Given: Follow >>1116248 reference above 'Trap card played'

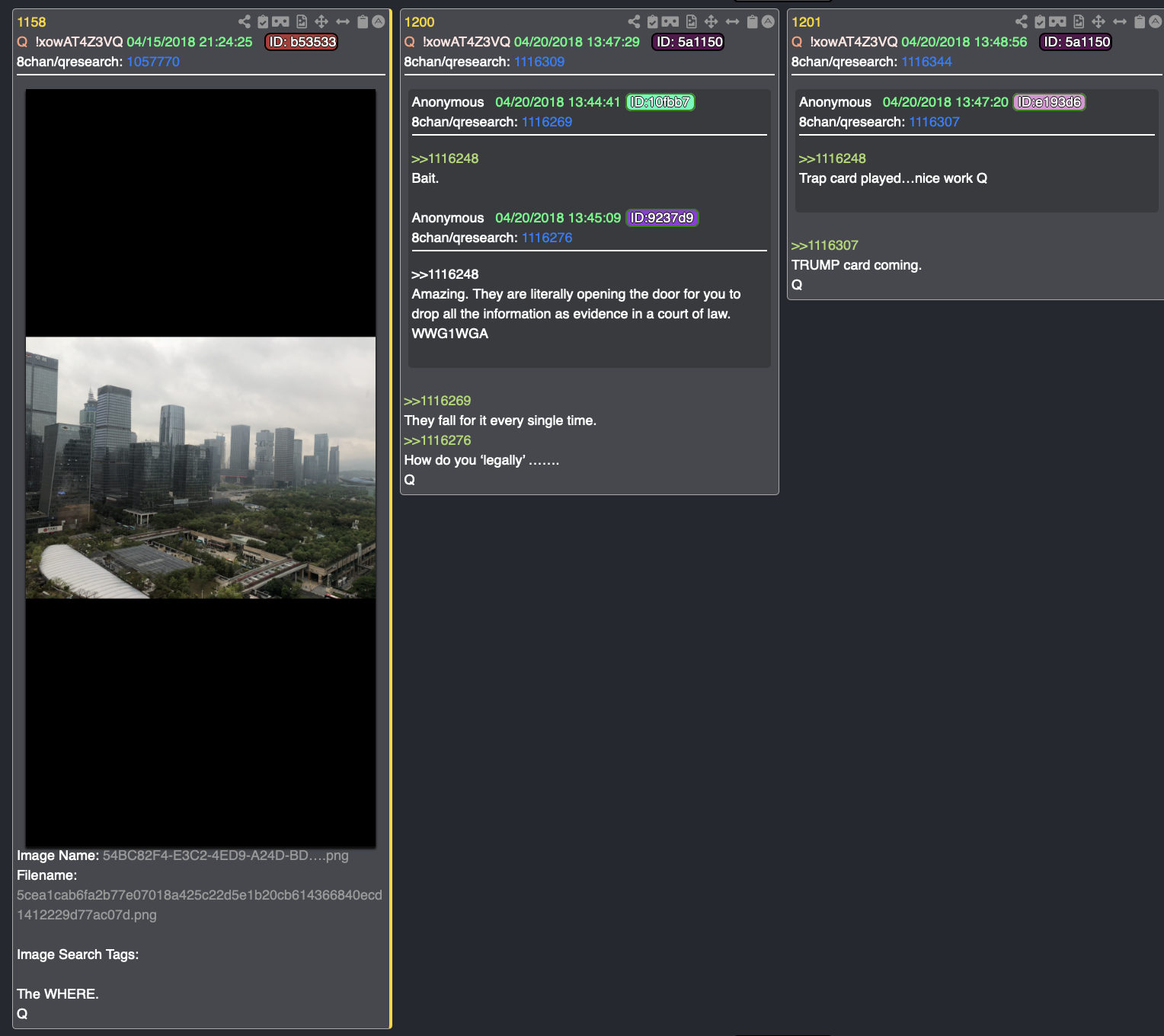Looking at the screenshot, I should pos(832,158).
